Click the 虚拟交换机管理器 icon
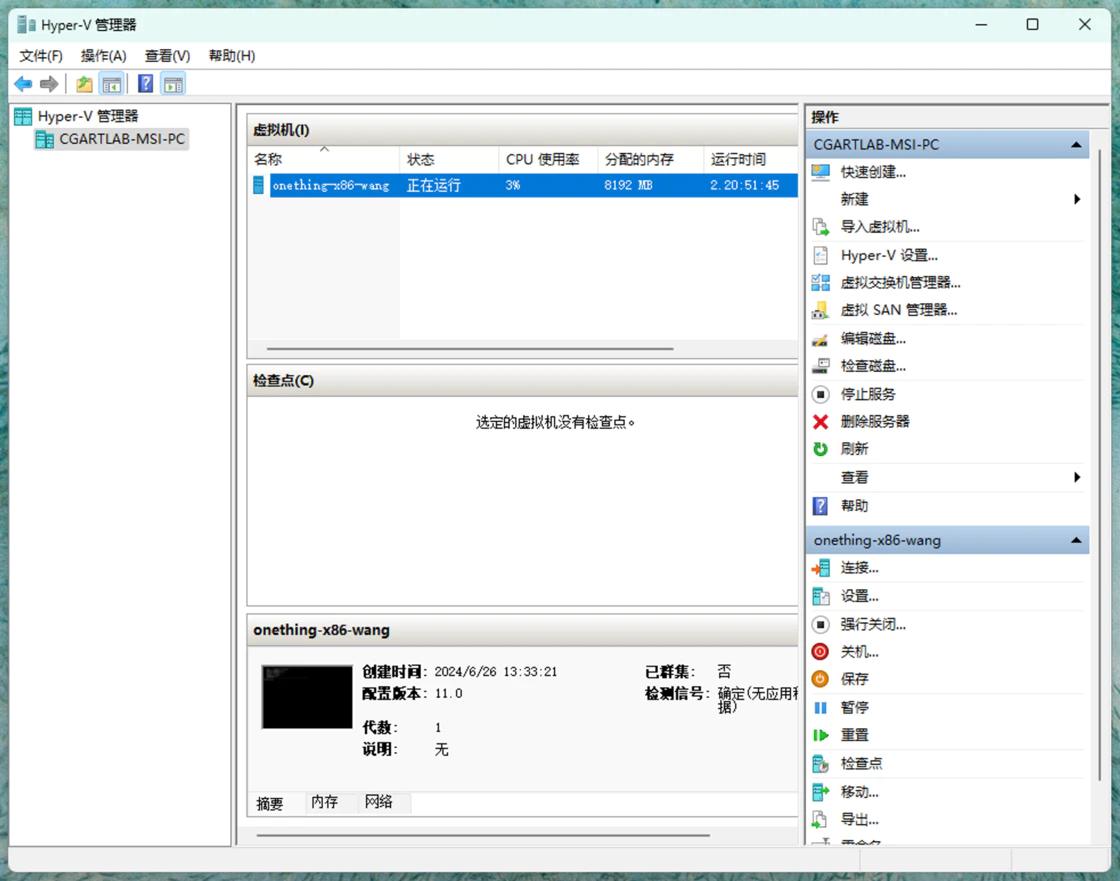The width and height of the screenshot is (1120, 881). (x=821, y=283)
